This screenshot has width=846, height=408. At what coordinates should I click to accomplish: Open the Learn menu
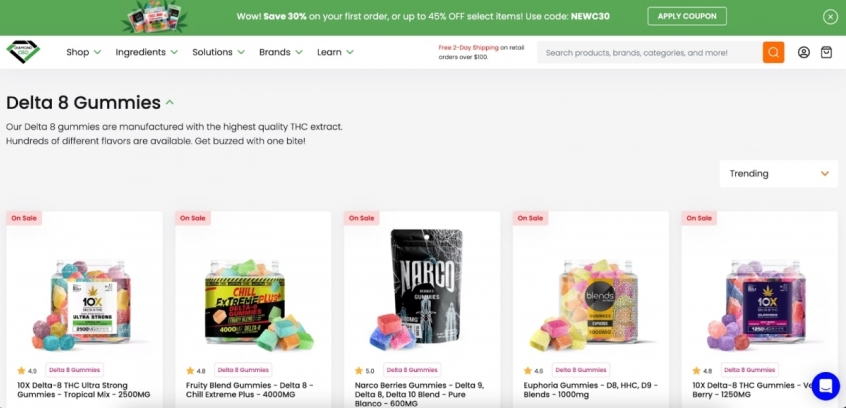pos(335,52)
